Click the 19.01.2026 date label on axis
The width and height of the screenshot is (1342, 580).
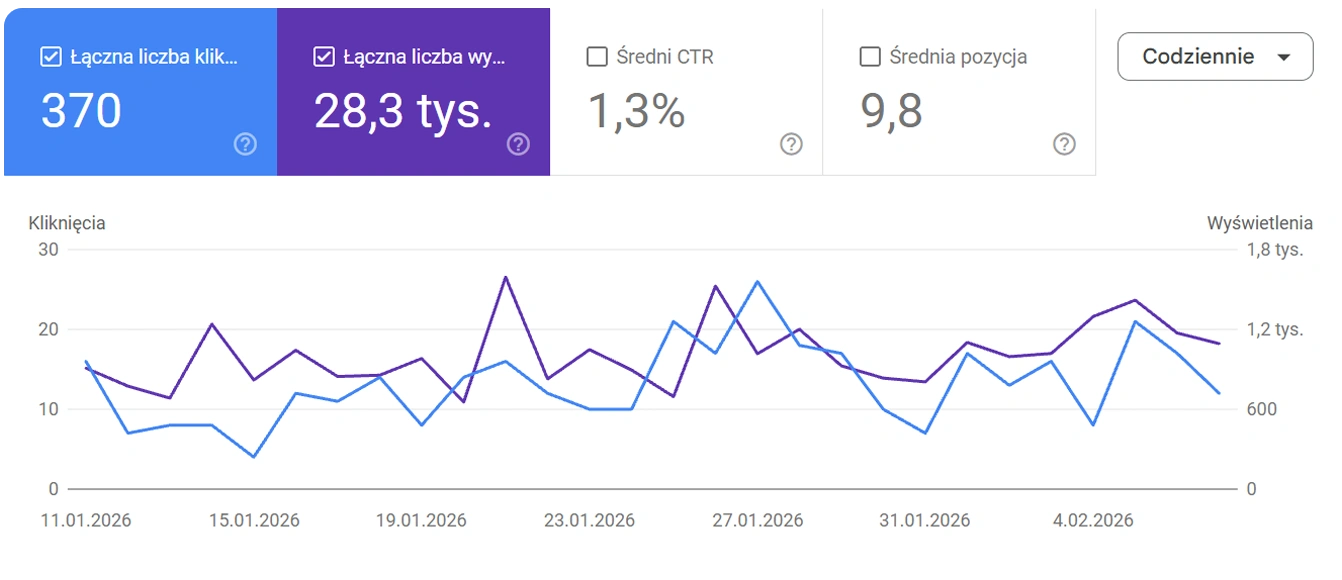pos(421,521)
